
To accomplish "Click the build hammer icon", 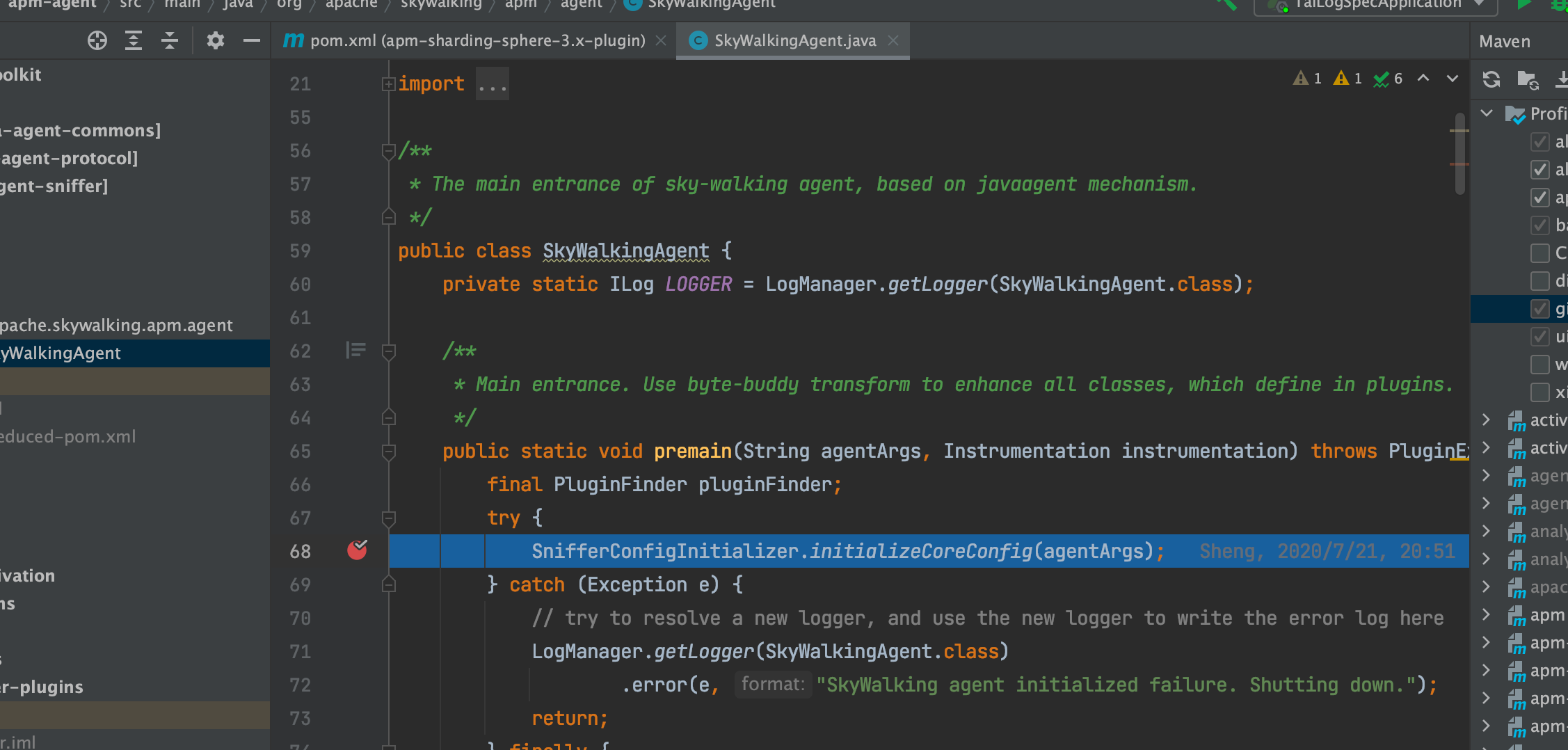I will pos(1227,5).
